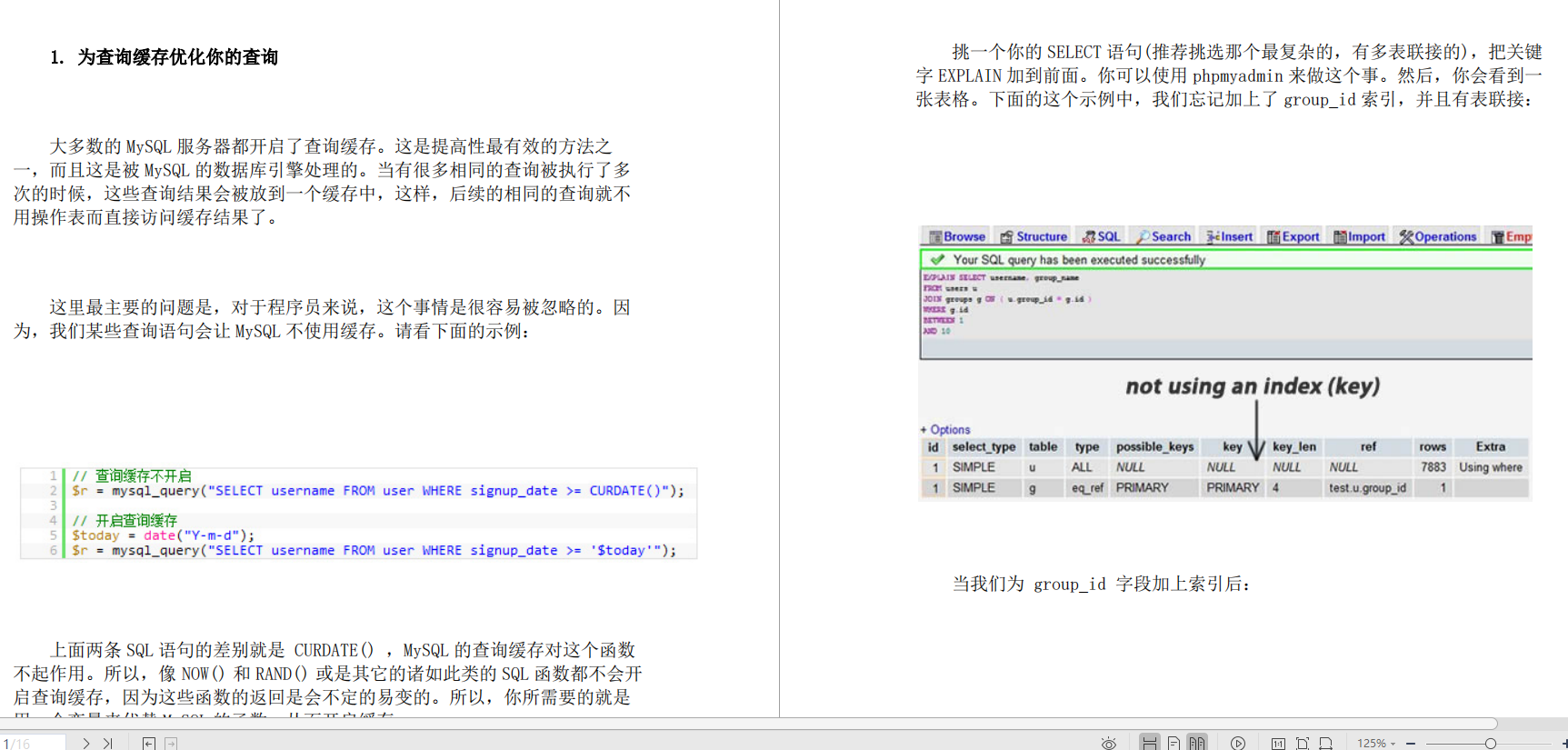
Task: Click the comment 查询缓存不开启 in code
Action: coord(144,475)
